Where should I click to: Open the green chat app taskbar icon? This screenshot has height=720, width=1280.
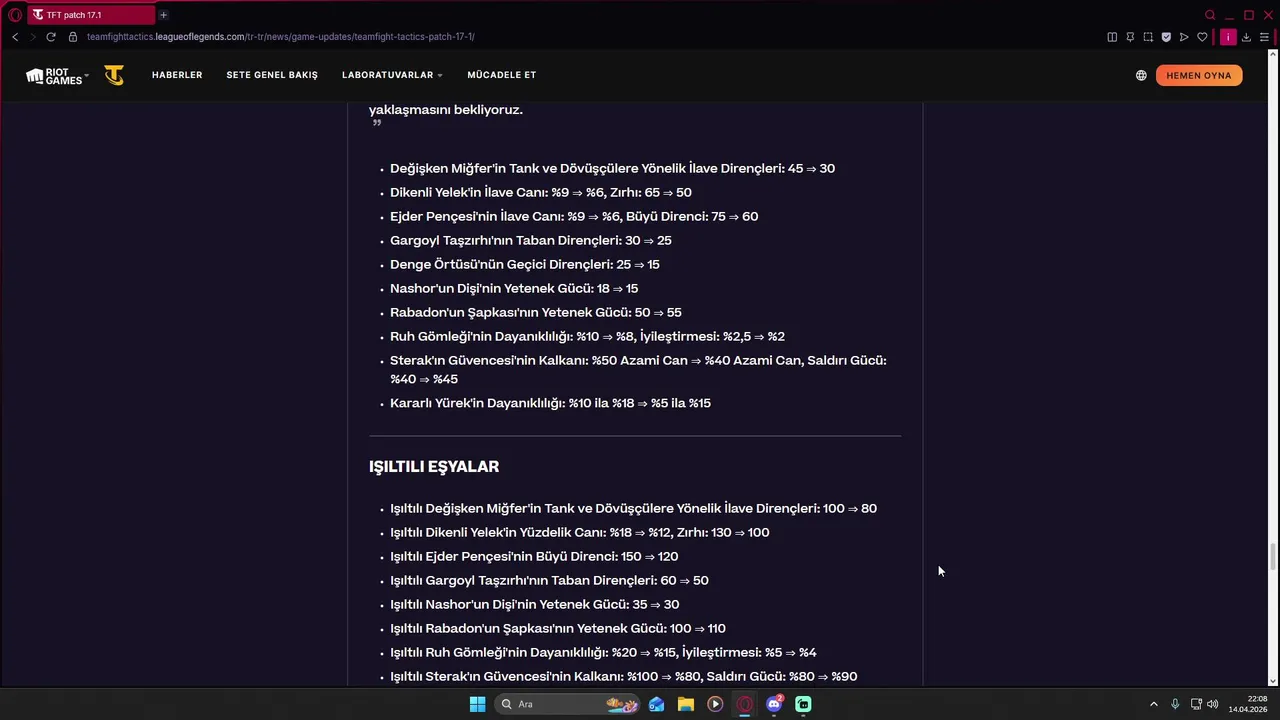click(803, 704)
